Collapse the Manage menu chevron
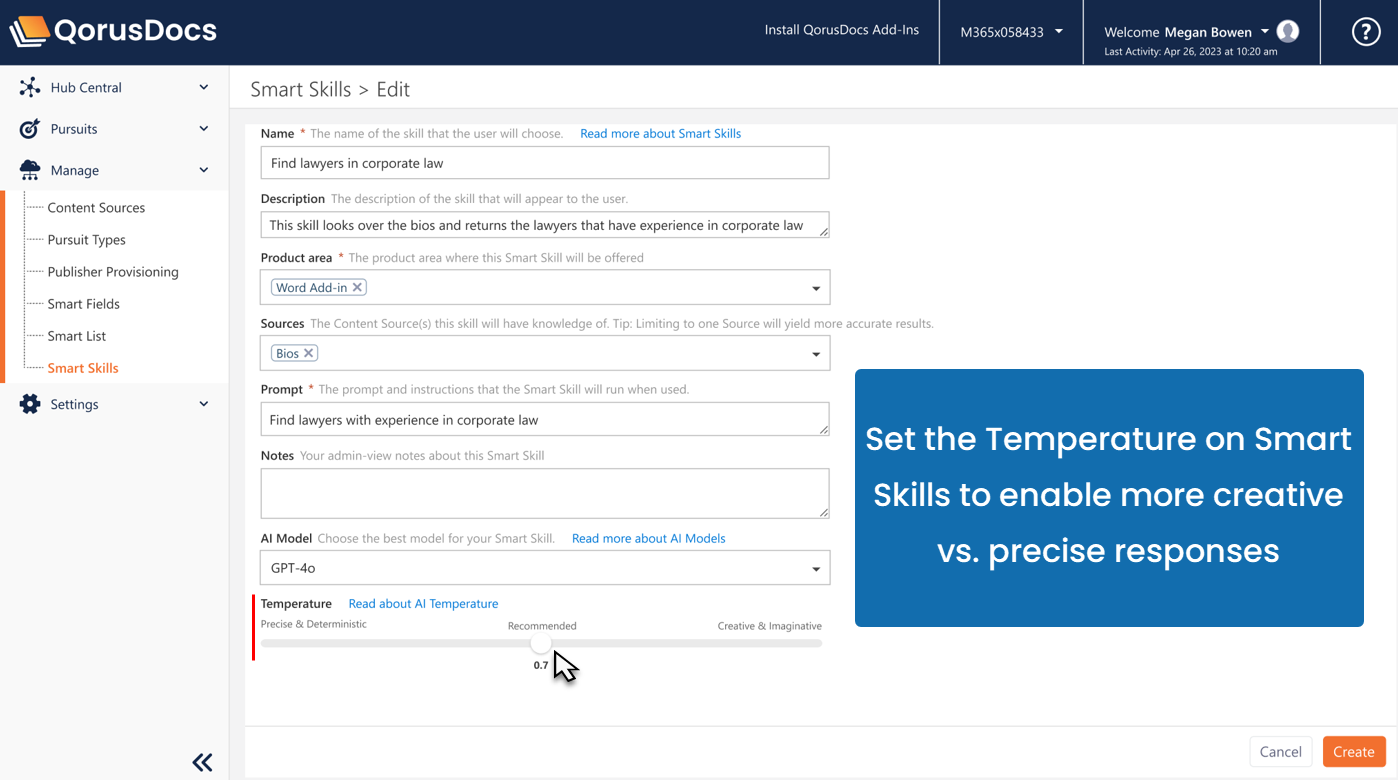Image resolution: width=1398 pixels, height=780 pixels. coord(204,170)
